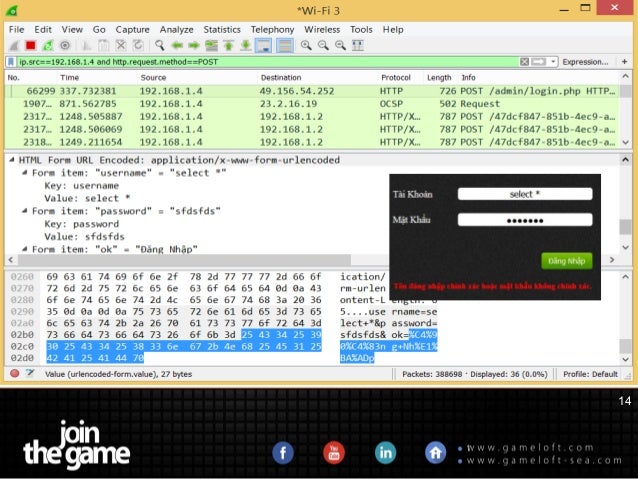Open capture options dialog icon
The height and width of the screenshot is (479, 638).
65,46
